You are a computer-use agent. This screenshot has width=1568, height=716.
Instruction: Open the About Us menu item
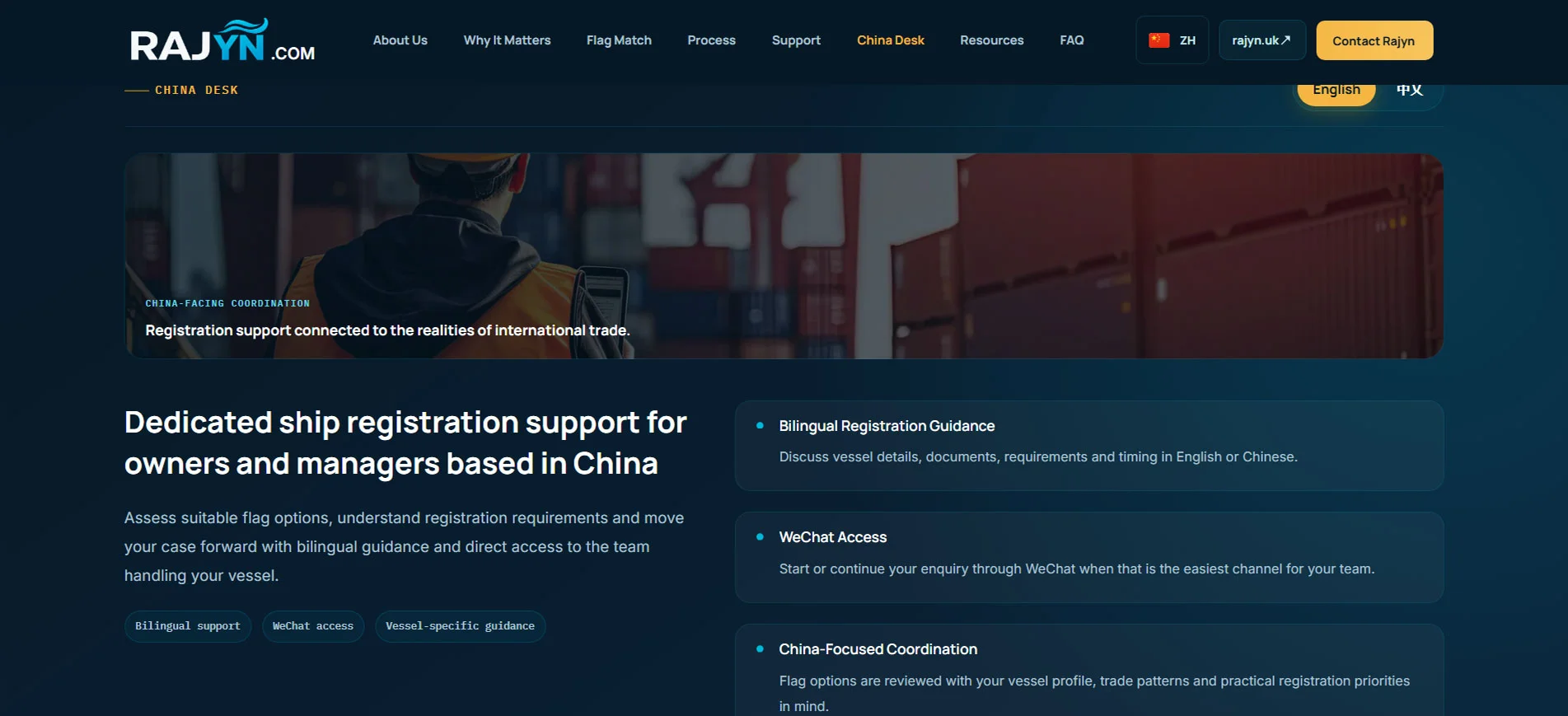pos(400,40)
